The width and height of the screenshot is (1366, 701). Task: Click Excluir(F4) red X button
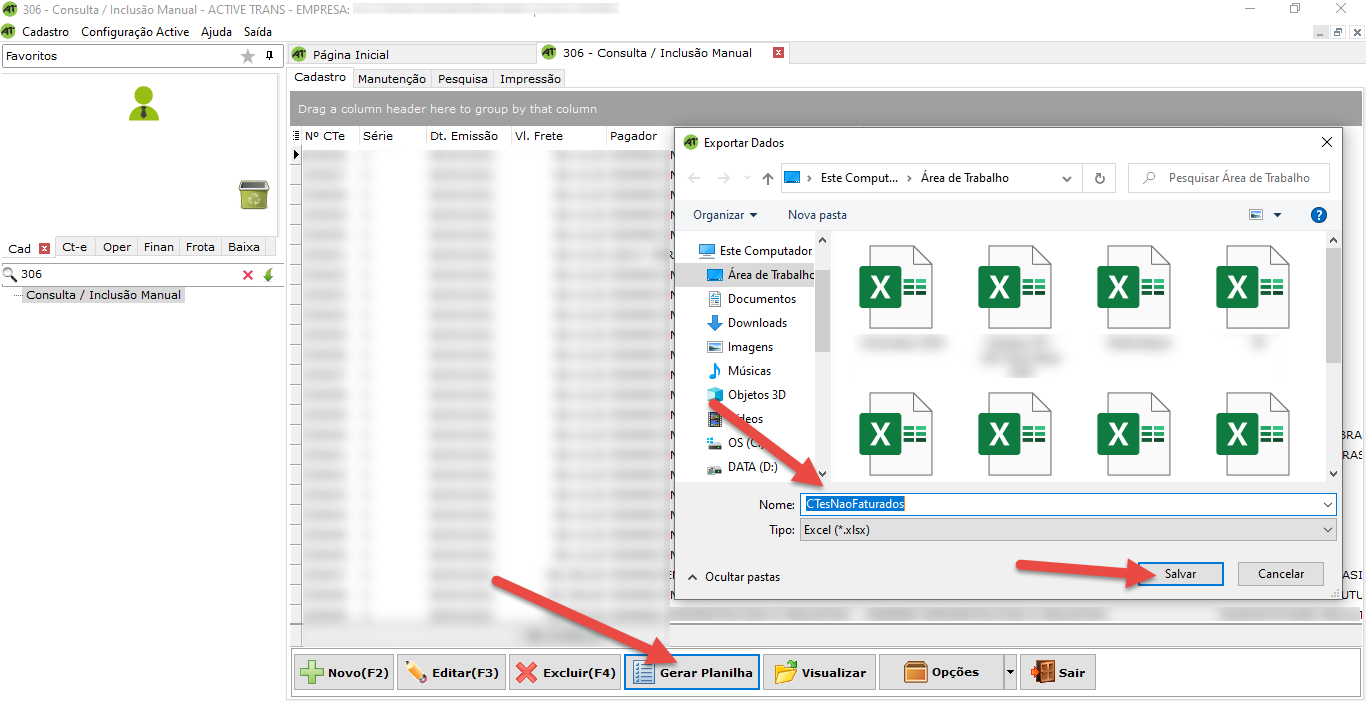[x=564, y=673]
